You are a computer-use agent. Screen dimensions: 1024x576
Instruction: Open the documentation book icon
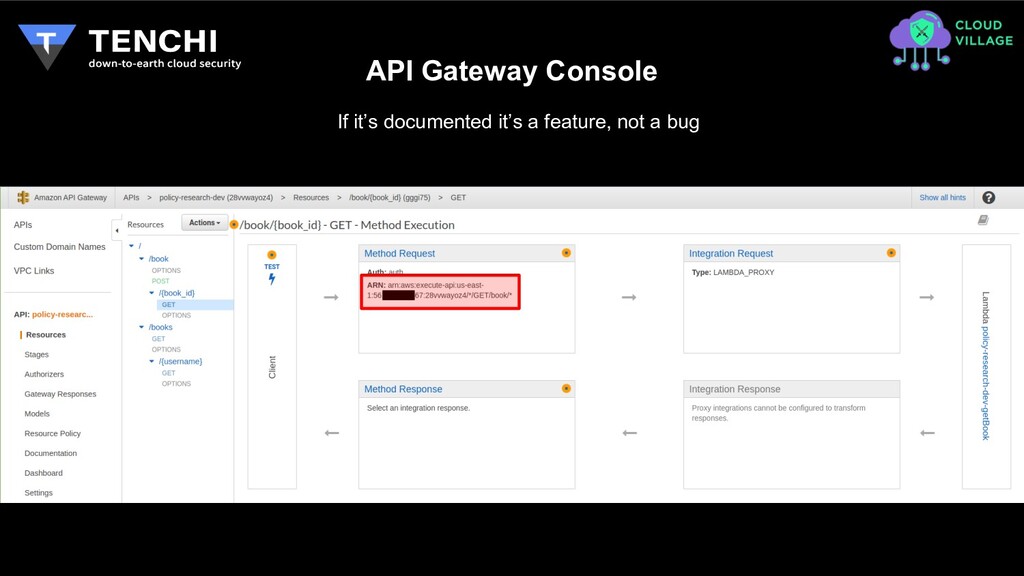(983, 220)
